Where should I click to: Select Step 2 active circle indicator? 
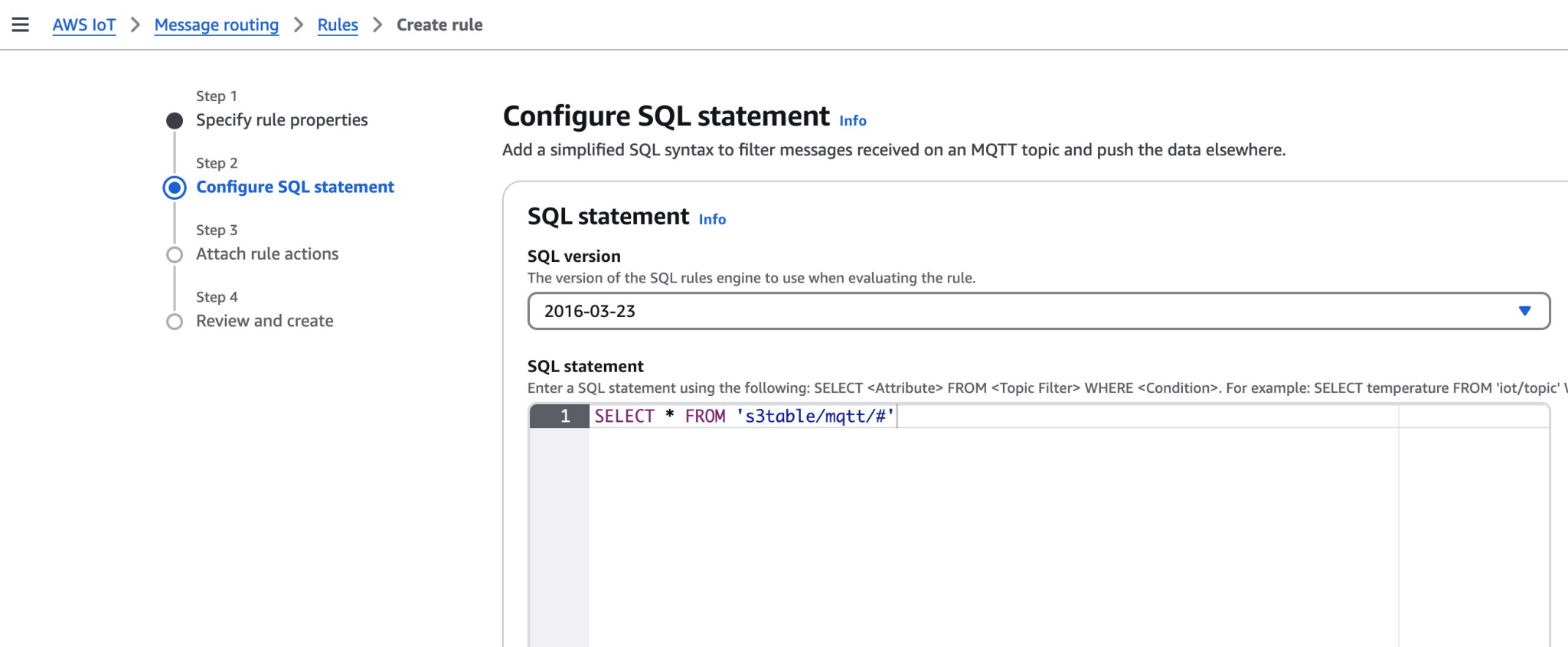point(175,188)
